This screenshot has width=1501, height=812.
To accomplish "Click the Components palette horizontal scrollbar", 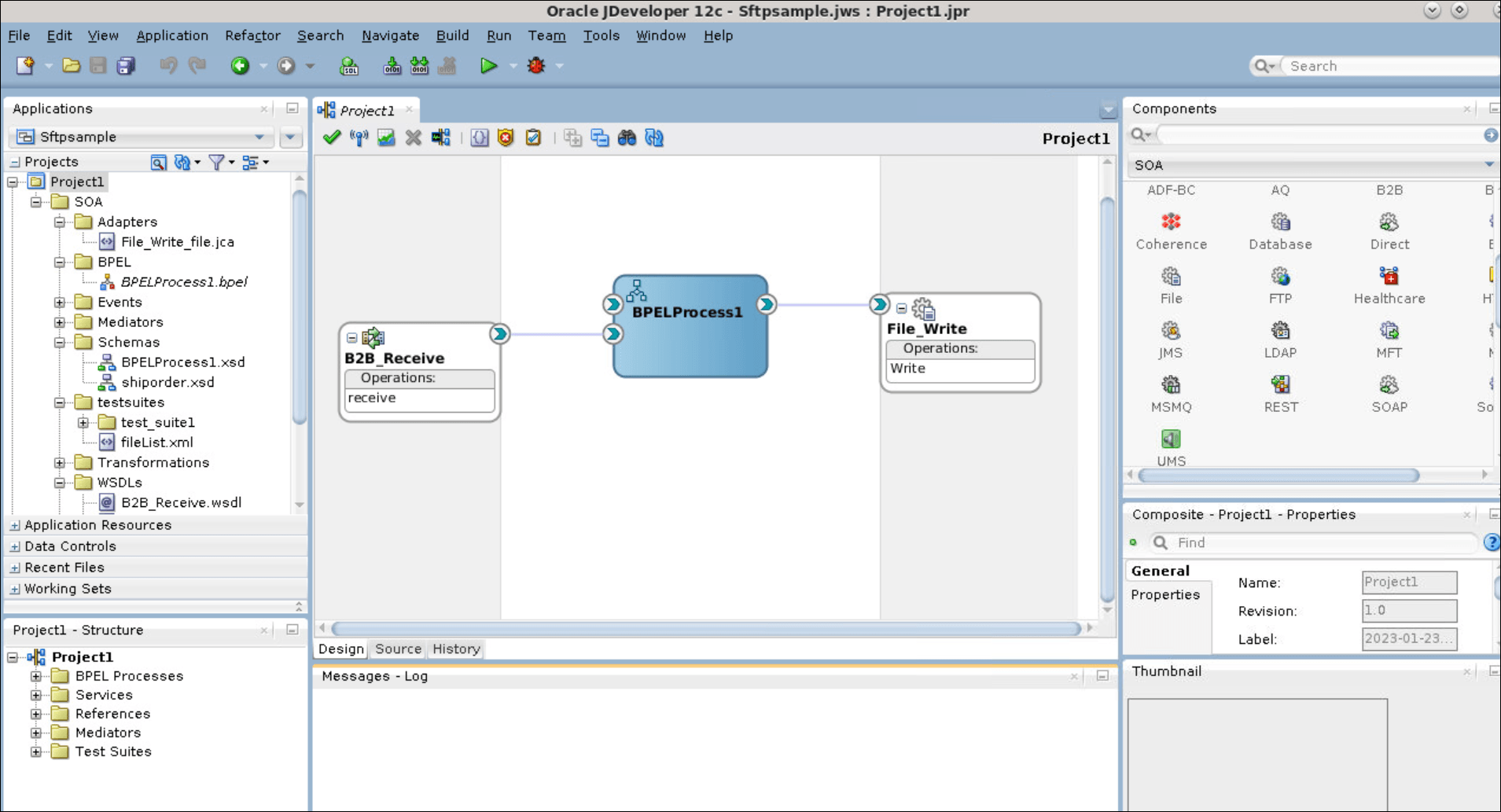I will (1278, 476).
